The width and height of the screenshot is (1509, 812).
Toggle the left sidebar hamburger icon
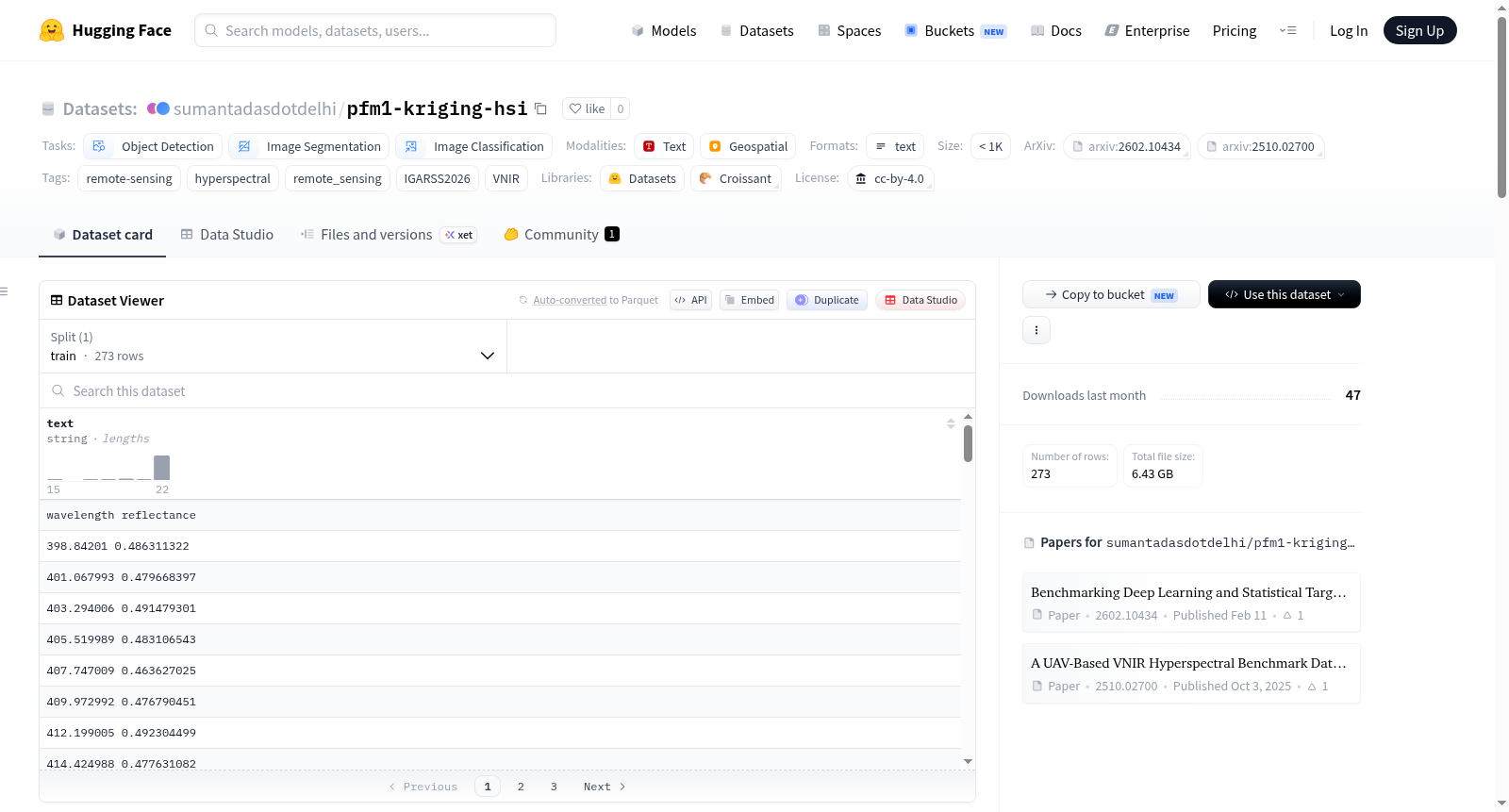pos(4,291)
